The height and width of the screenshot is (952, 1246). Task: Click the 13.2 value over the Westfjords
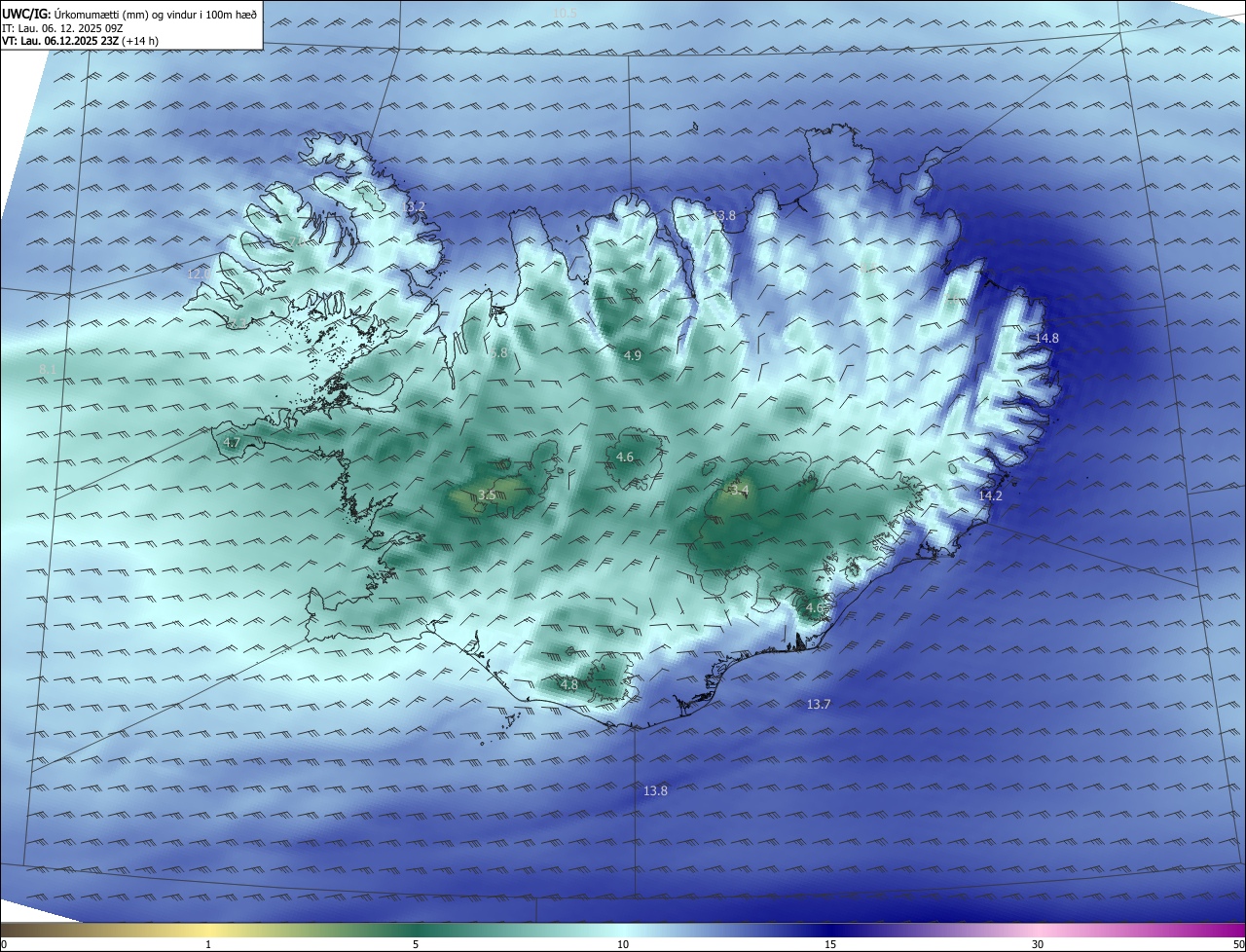click(414, 207)
